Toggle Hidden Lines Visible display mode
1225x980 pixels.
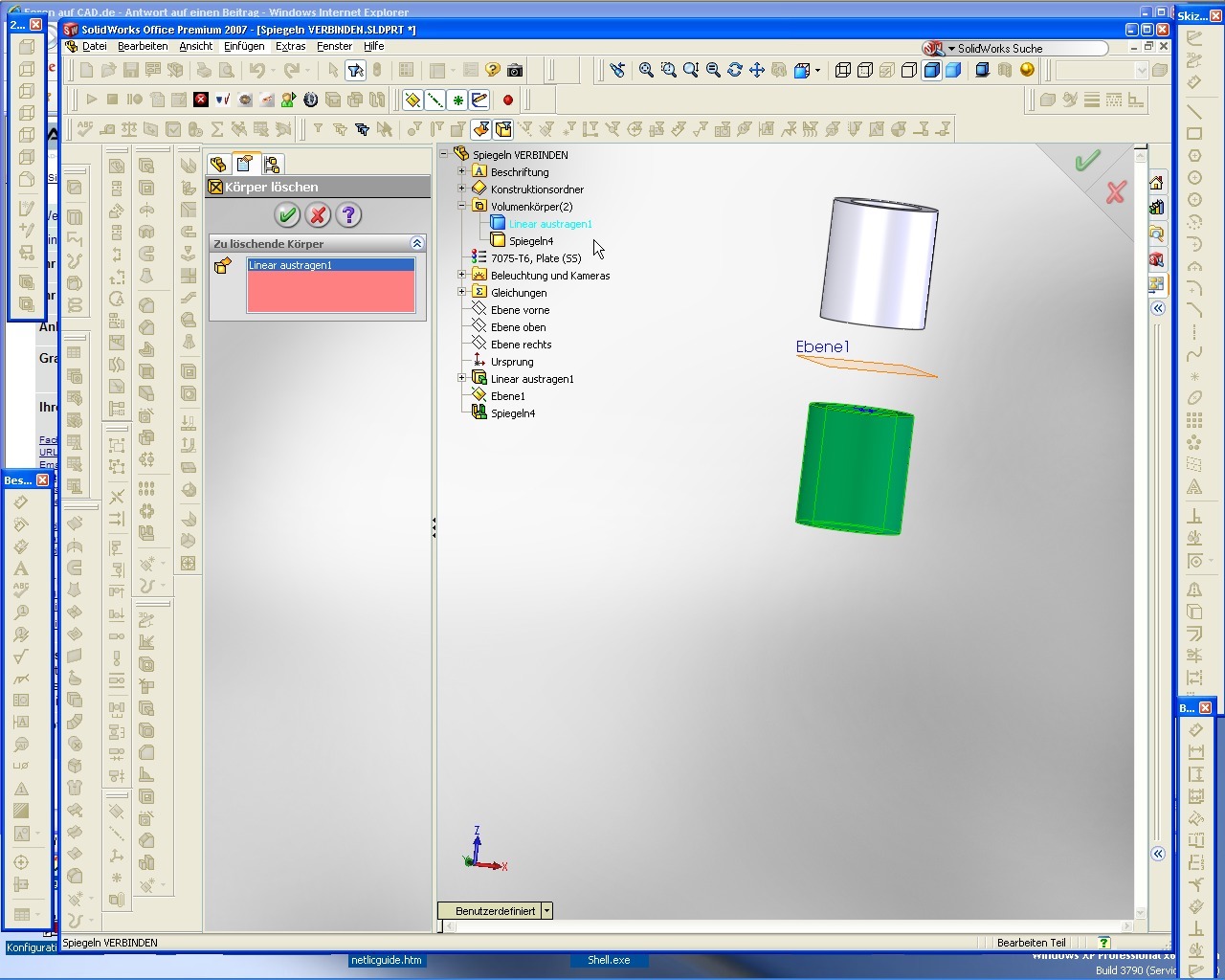coord(865,70)
